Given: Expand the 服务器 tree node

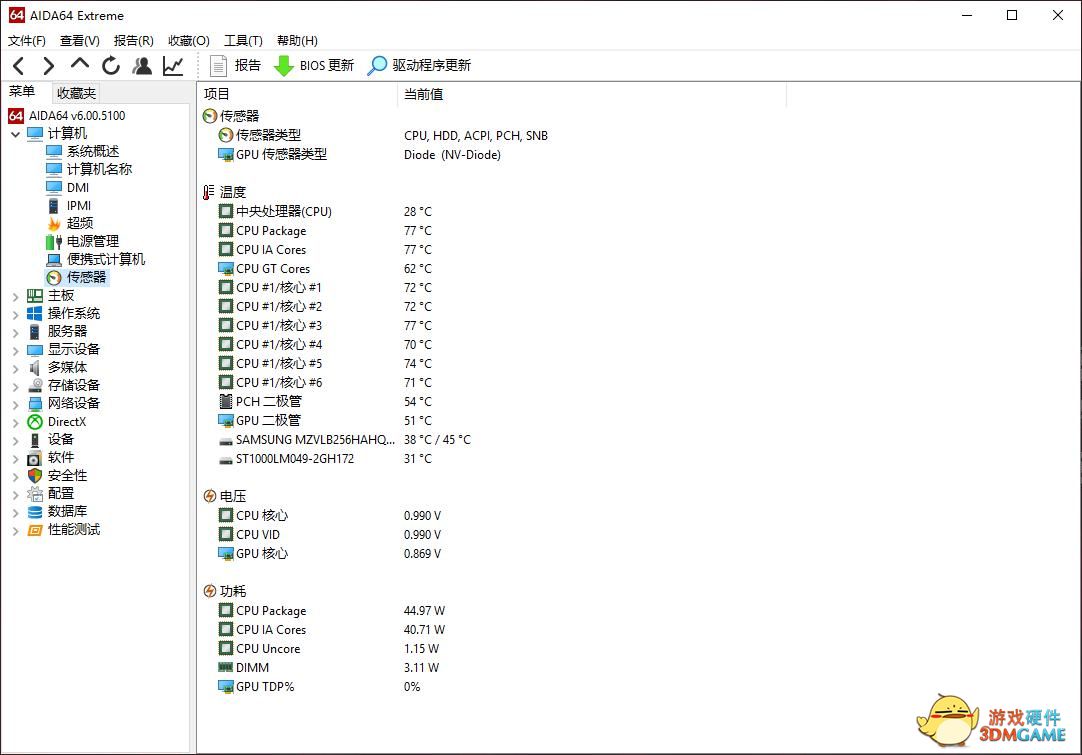Looking at the screenshot, I should (15, 332).
